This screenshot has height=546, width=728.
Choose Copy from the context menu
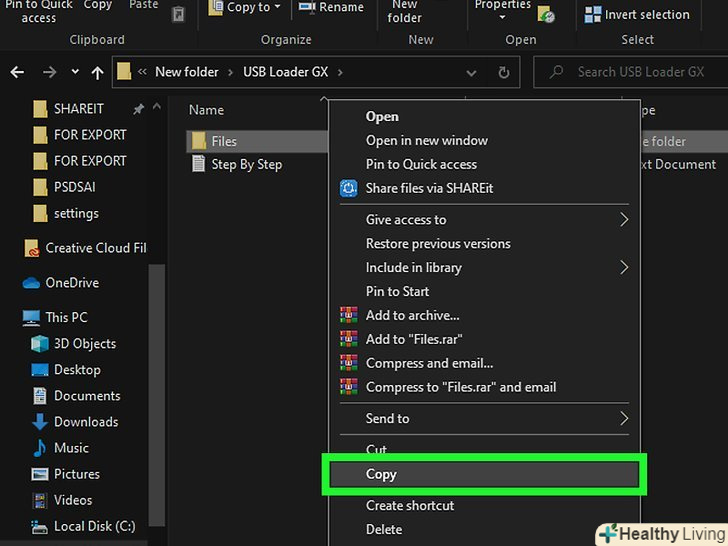tap(381, 475)
